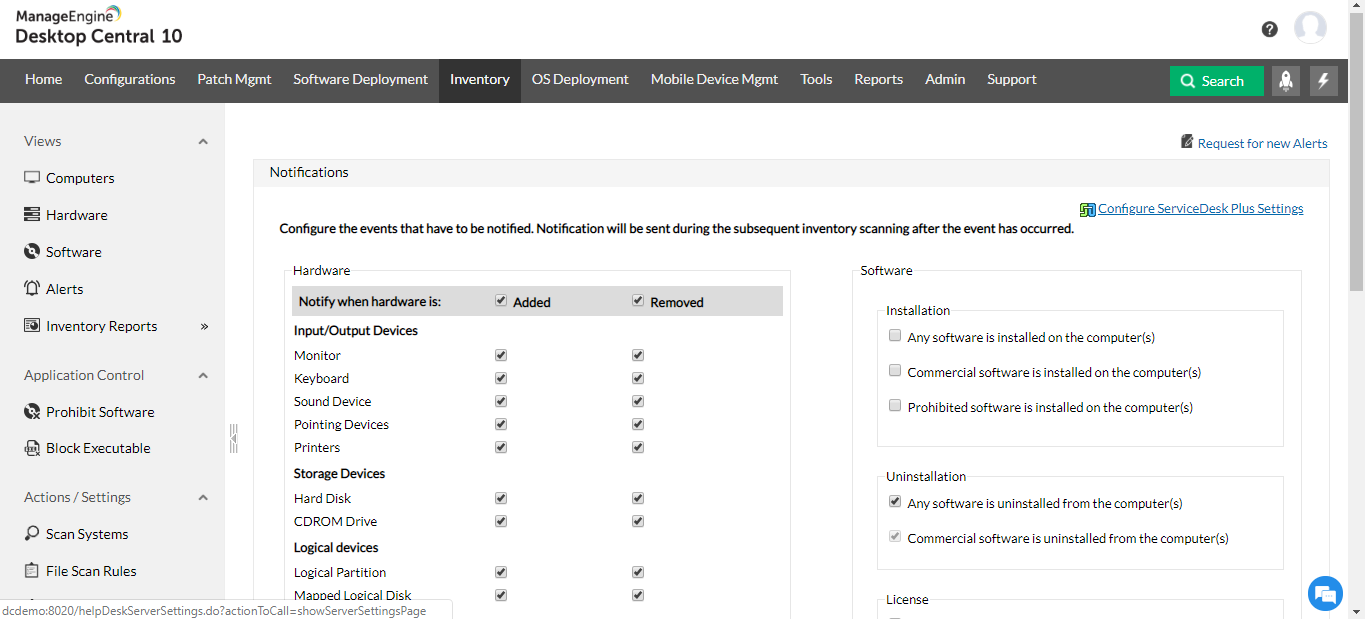
Task: Expand the Inventory Reports submenu arrow
Action: (x=204, y=326)
